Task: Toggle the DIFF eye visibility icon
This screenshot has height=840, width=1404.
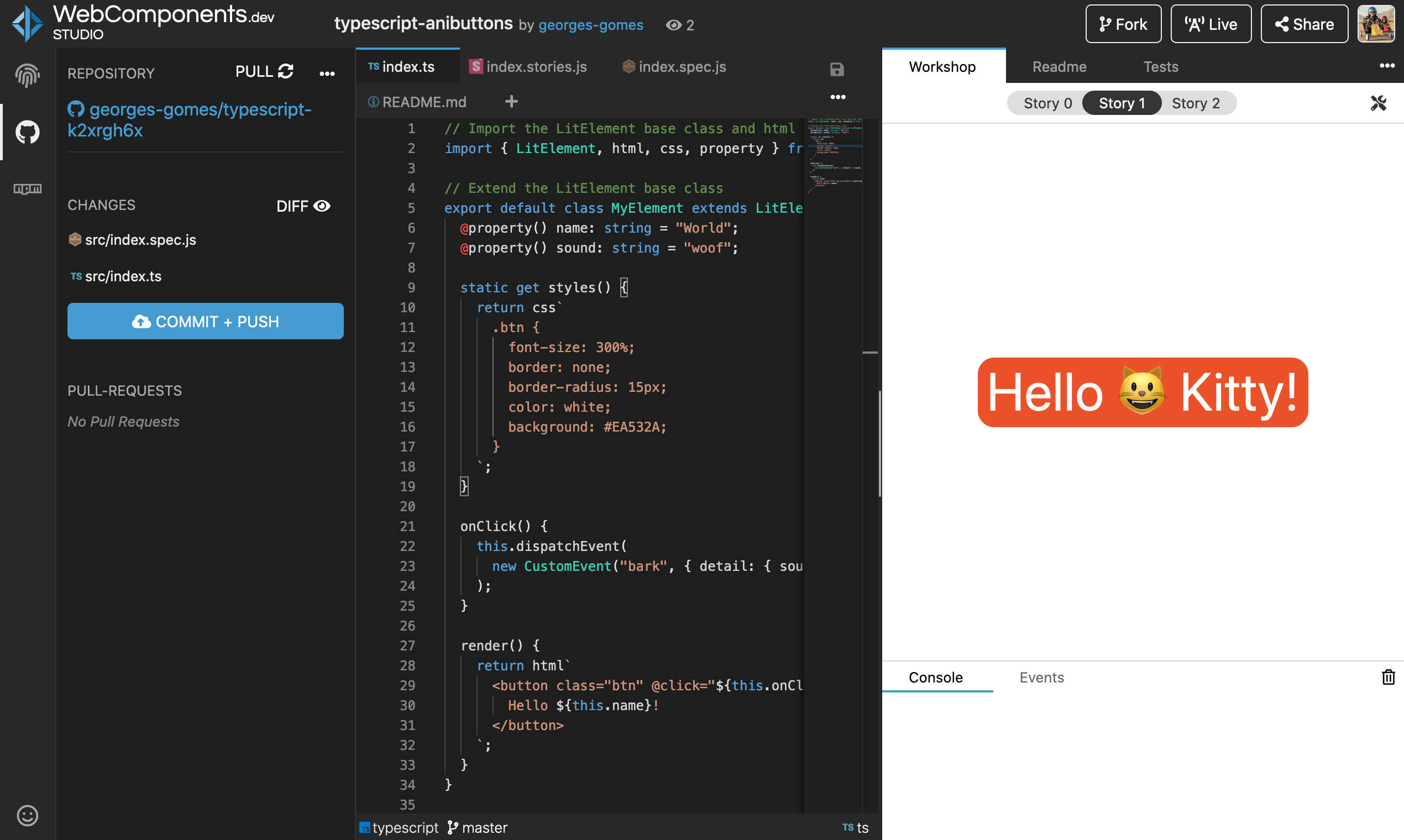Action: tap(322, 206)
